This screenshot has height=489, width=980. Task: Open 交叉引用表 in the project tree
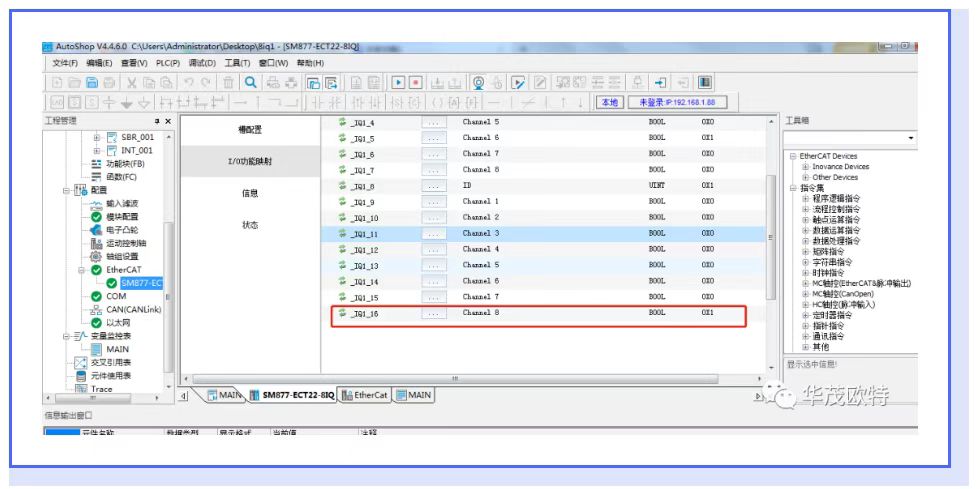point(111,363)
